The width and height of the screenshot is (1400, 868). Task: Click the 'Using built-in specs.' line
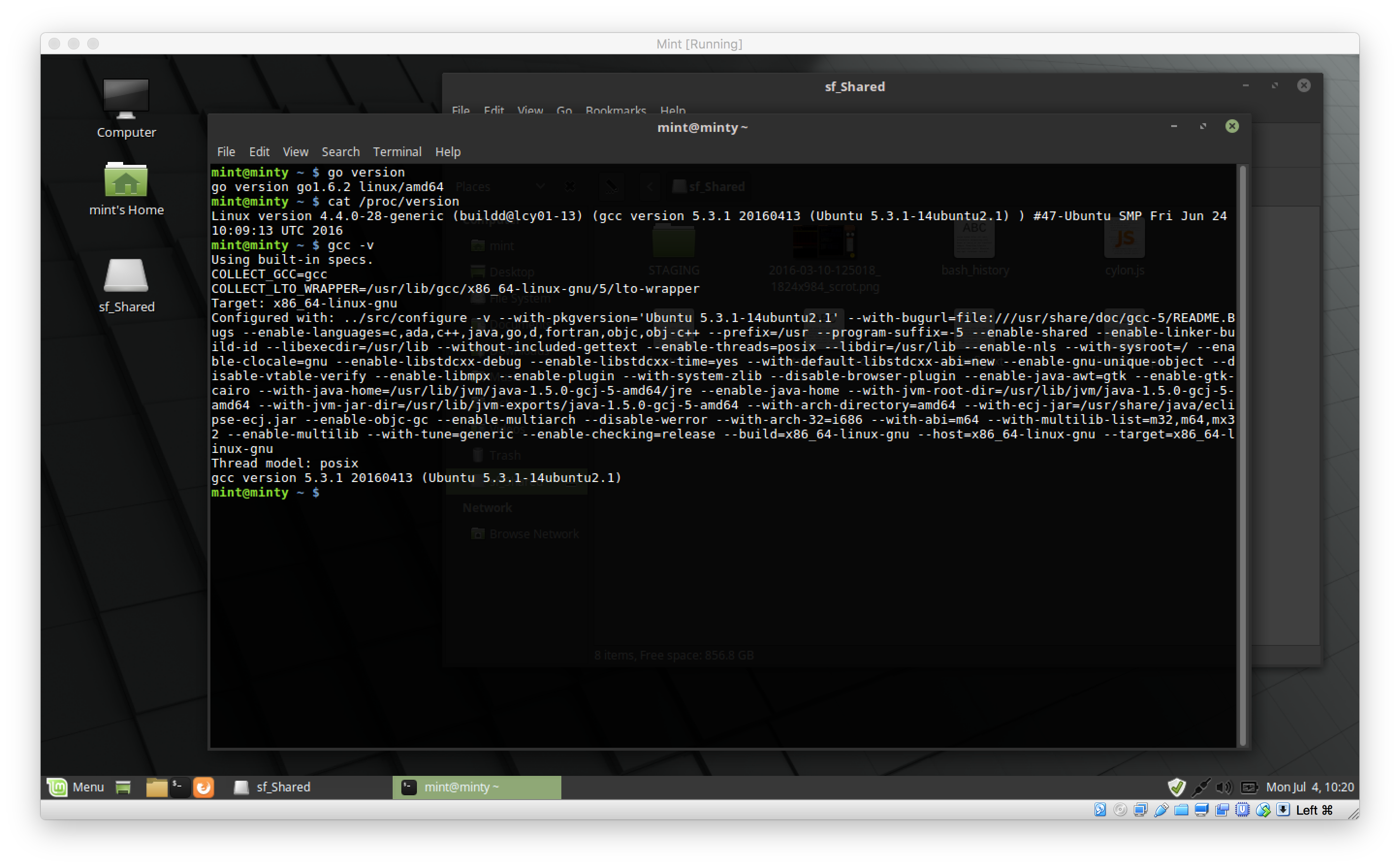292,259
